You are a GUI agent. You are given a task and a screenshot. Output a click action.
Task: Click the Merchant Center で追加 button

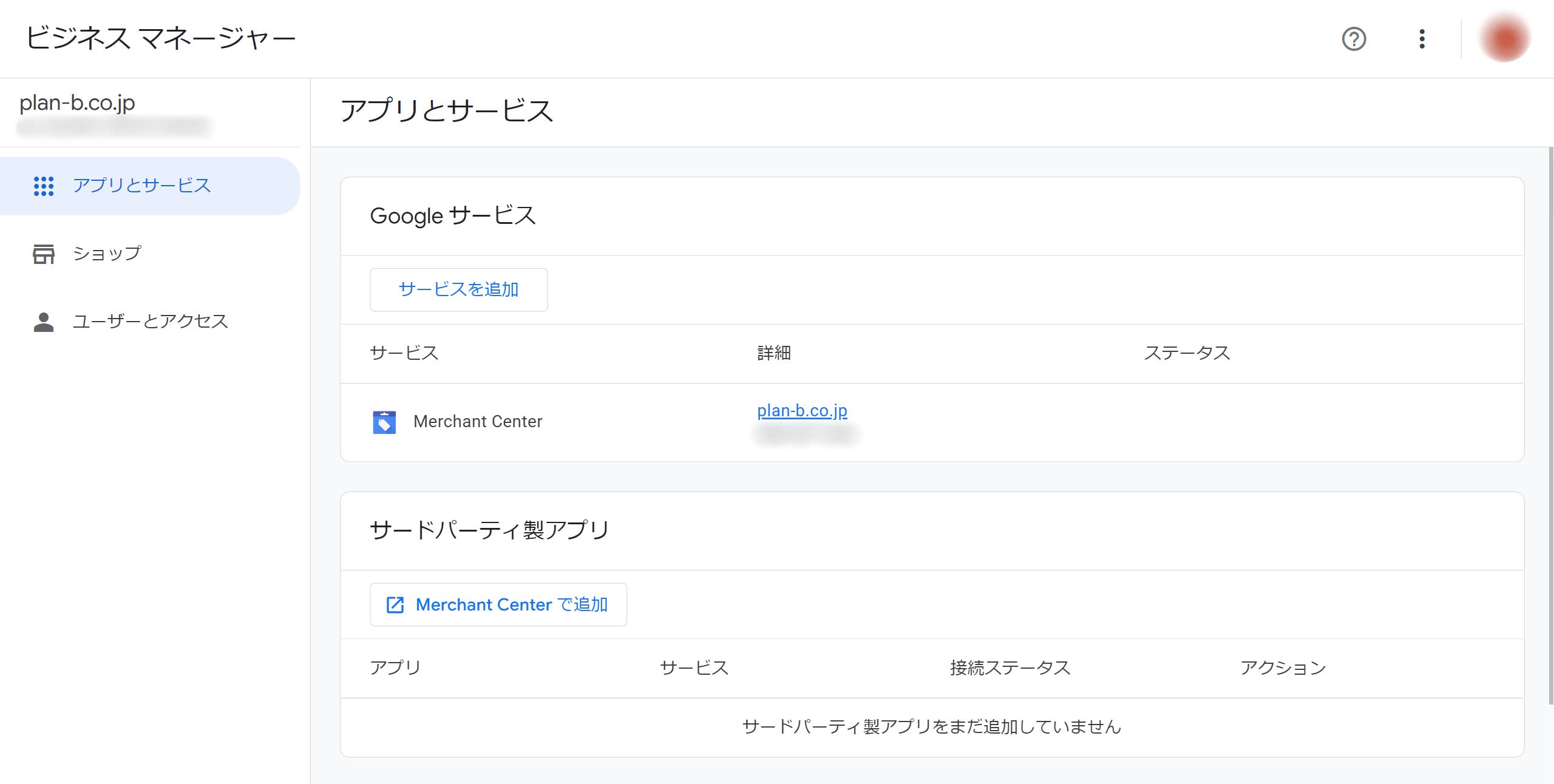pos(498,604)
